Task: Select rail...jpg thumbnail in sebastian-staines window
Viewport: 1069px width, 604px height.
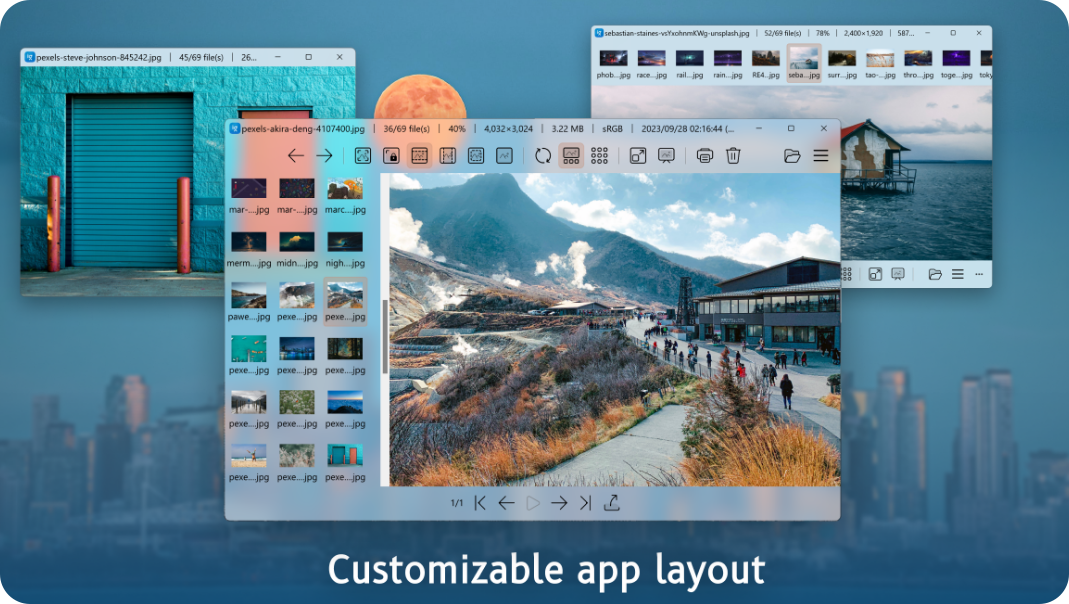Action: tap(689, 64)
